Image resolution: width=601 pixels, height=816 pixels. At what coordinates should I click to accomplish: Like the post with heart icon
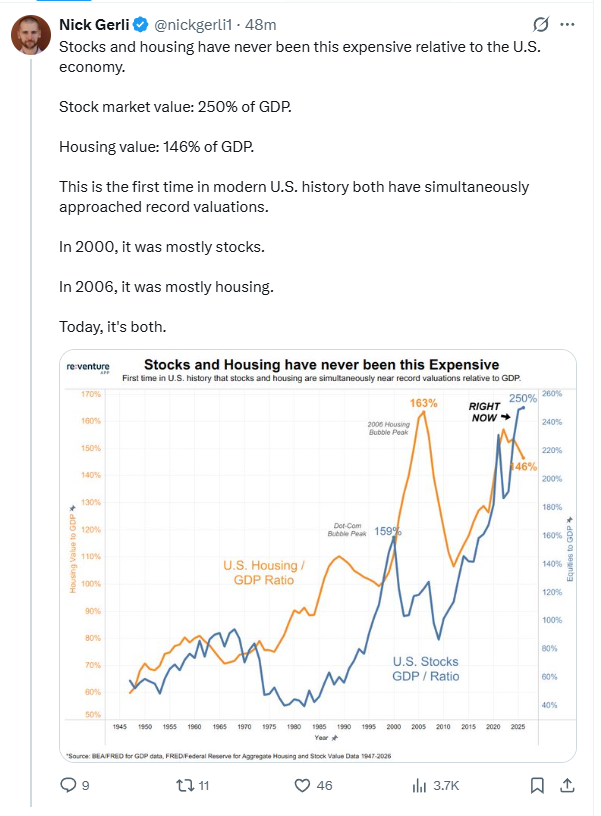[x=302, y=785]
